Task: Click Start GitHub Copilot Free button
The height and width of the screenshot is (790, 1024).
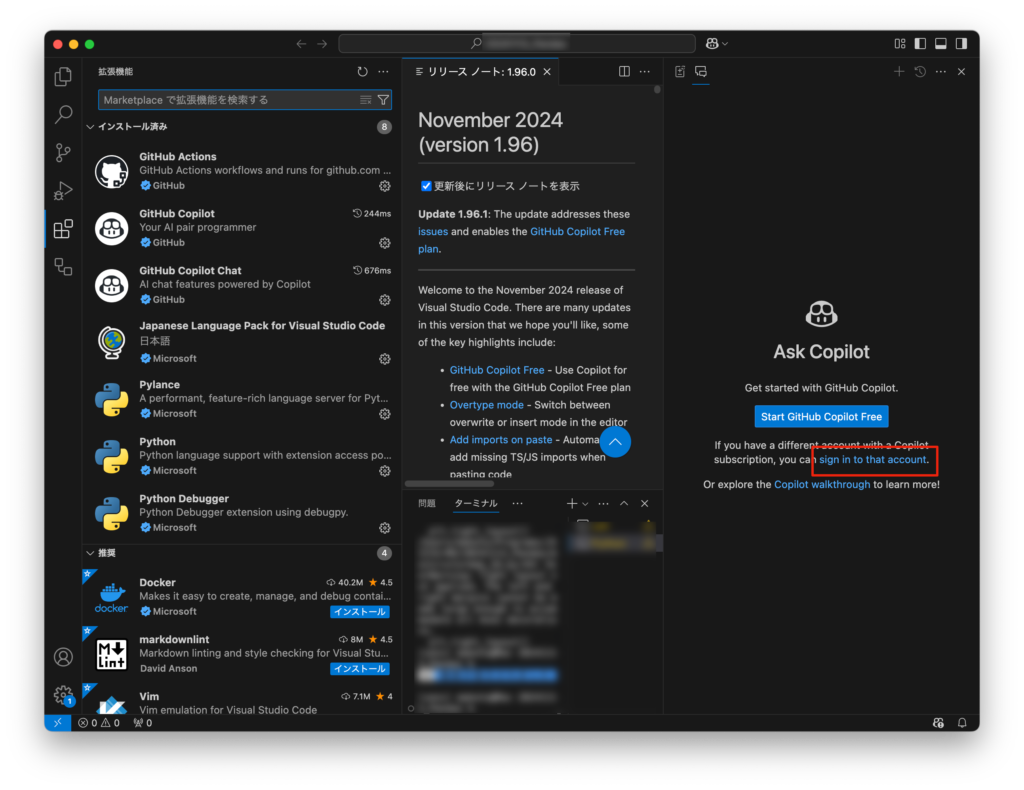Action: click(x=821, y=417)
